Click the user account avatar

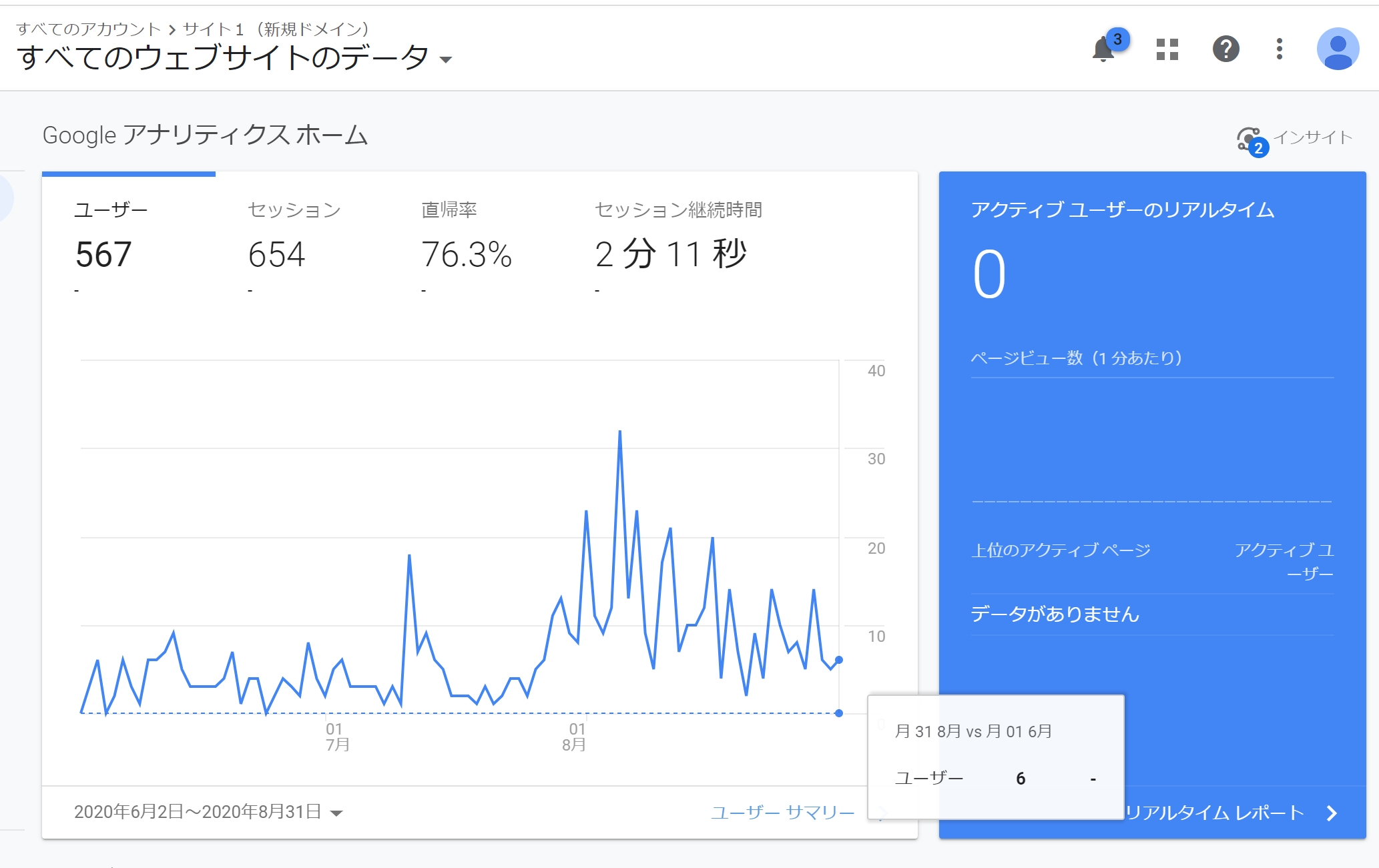[1337, 49]
